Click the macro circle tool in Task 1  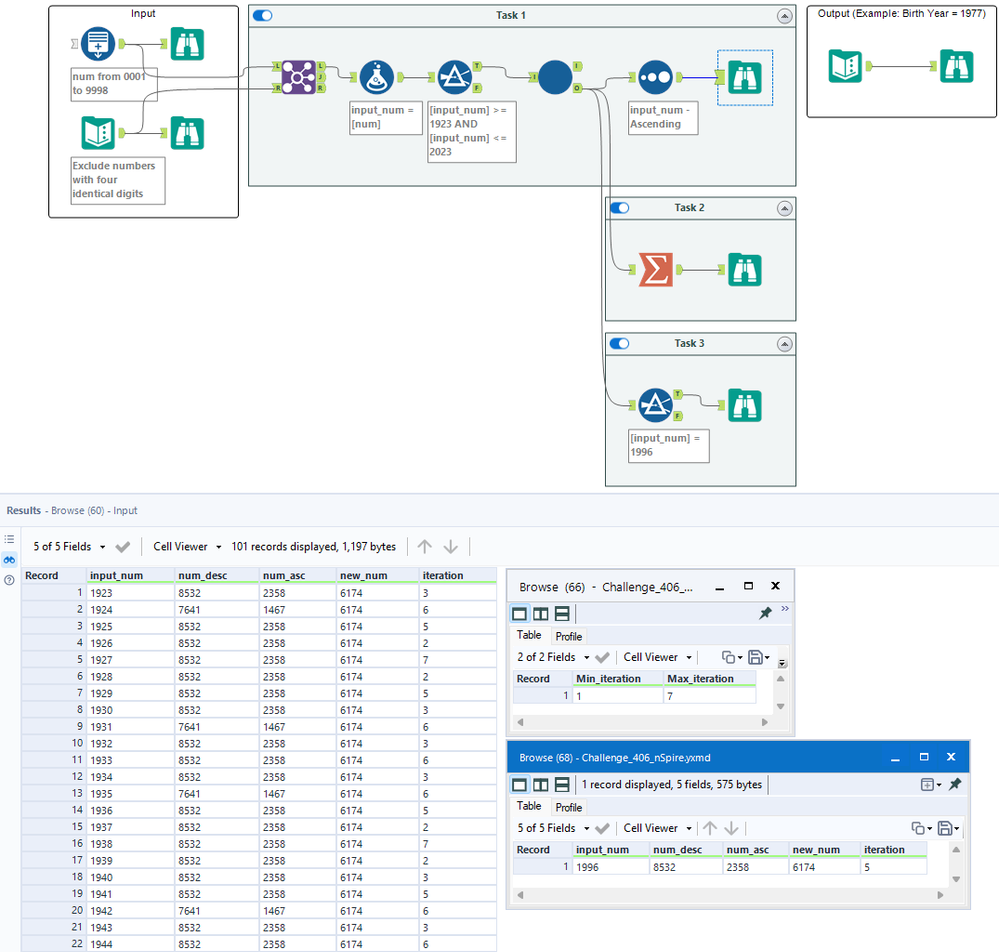click(555, 76)
